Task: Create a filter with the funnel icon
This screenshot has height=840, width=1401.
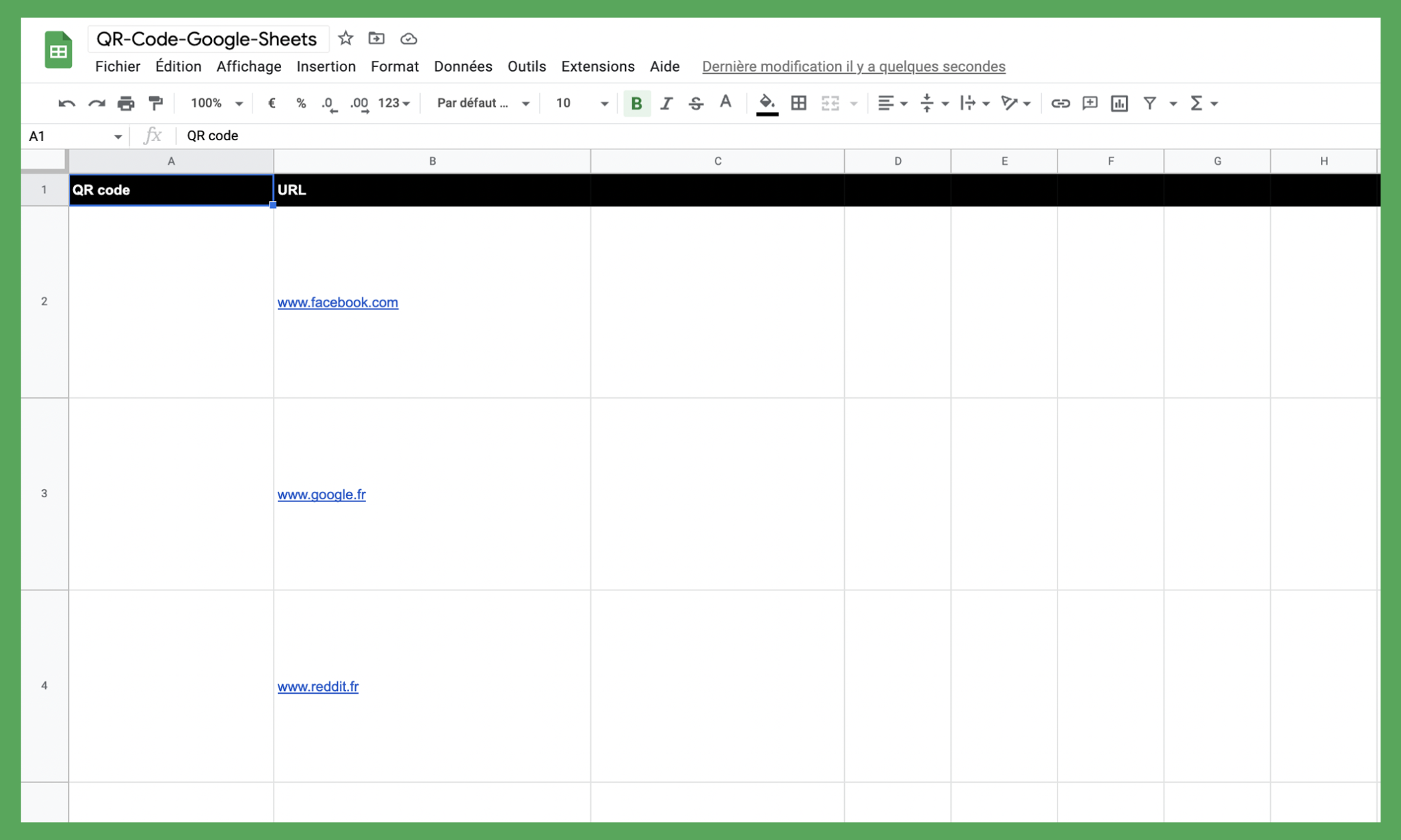Action: point(1150,103)
